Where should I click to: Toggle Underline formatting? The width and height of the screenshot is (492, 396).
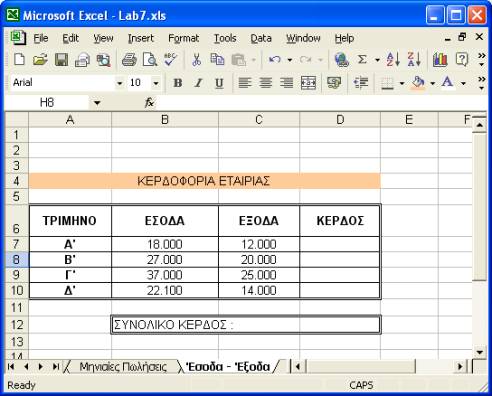219,83
